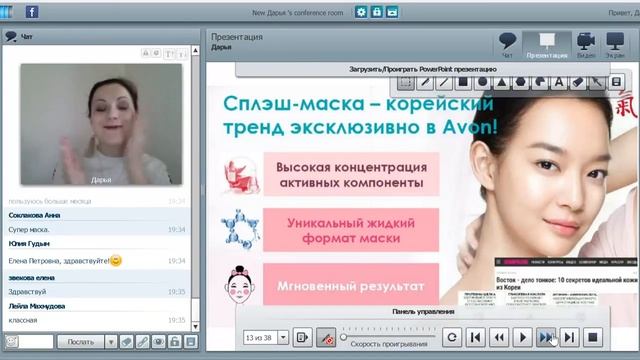Select the pencil drawing tool
Screen dimensions: 640x360
(x=425, y=82)
